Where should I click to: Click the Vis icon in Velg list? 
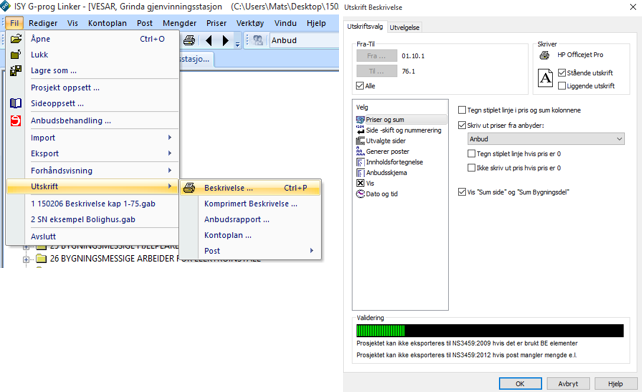pos(360,183)
